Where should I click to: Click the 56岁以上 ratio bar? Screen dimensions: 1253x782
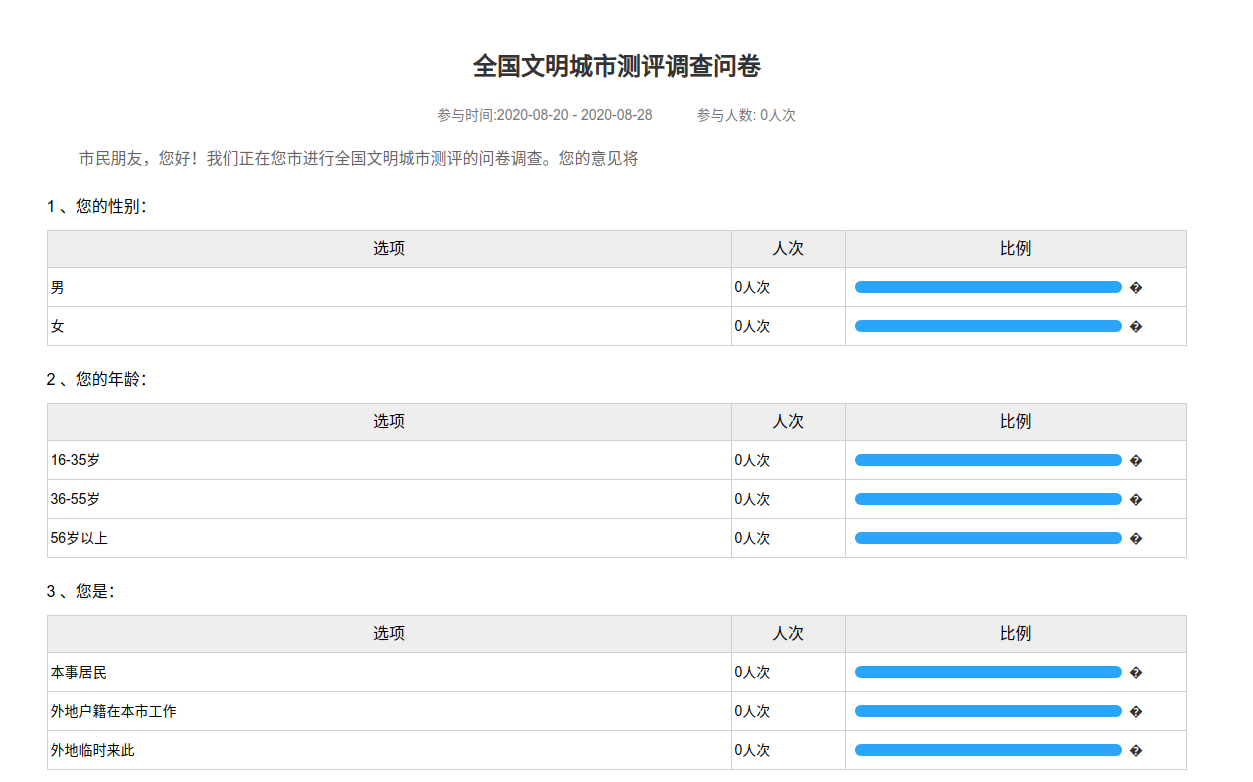click(988, 538)
